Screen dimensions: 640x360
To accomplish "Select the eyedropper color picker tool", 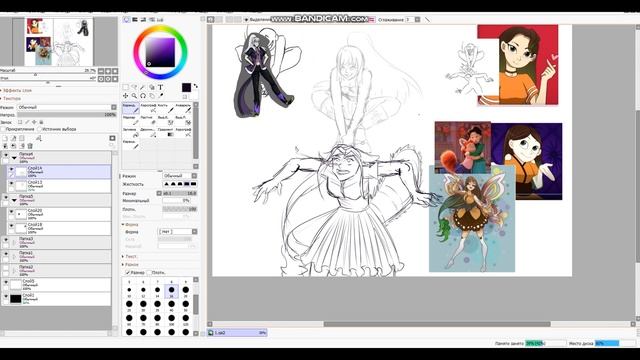I will 160,96.
